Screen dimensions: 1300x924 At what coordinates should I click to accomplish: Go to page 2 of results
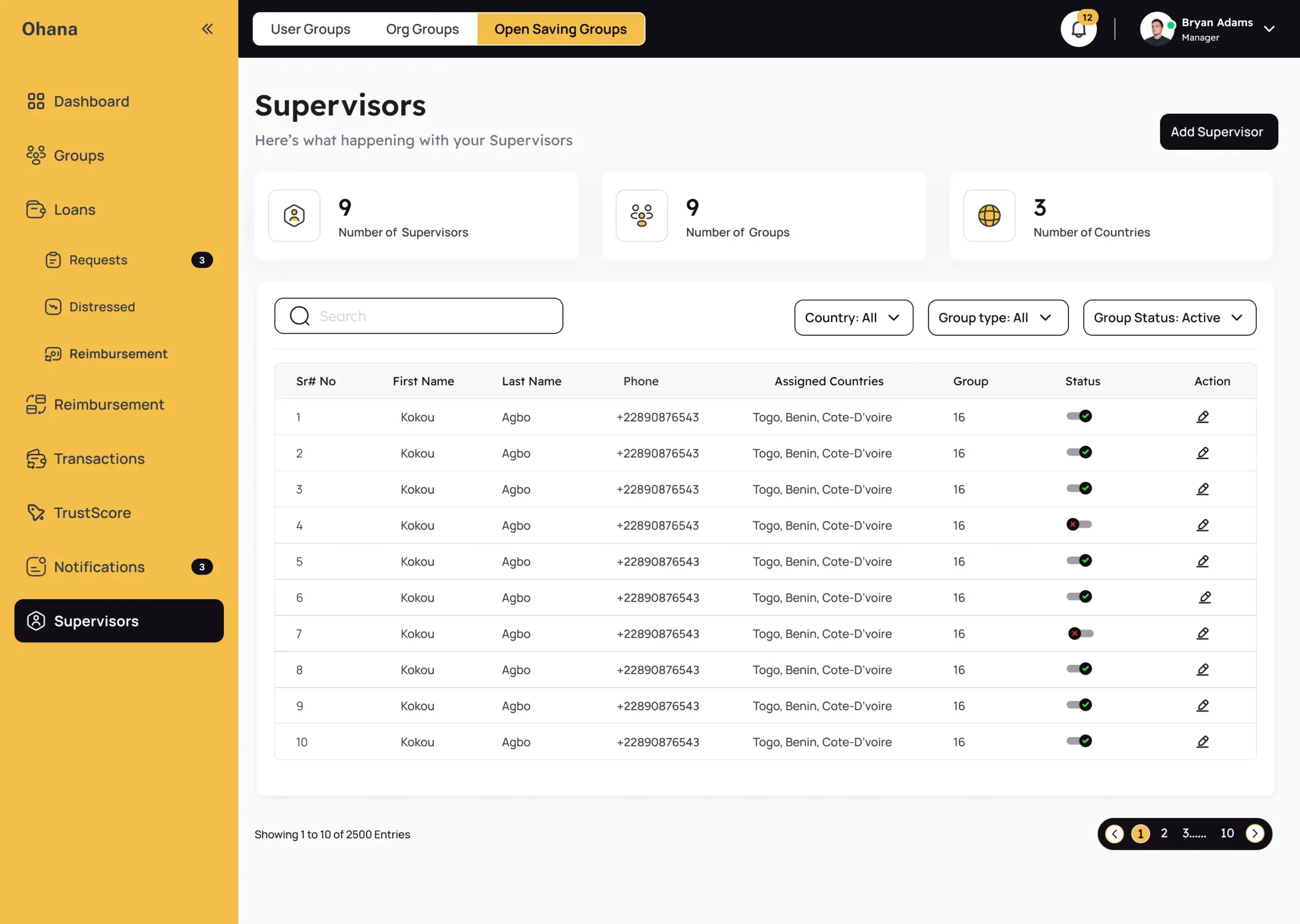pyautogui.click(x=1164, y=833)
